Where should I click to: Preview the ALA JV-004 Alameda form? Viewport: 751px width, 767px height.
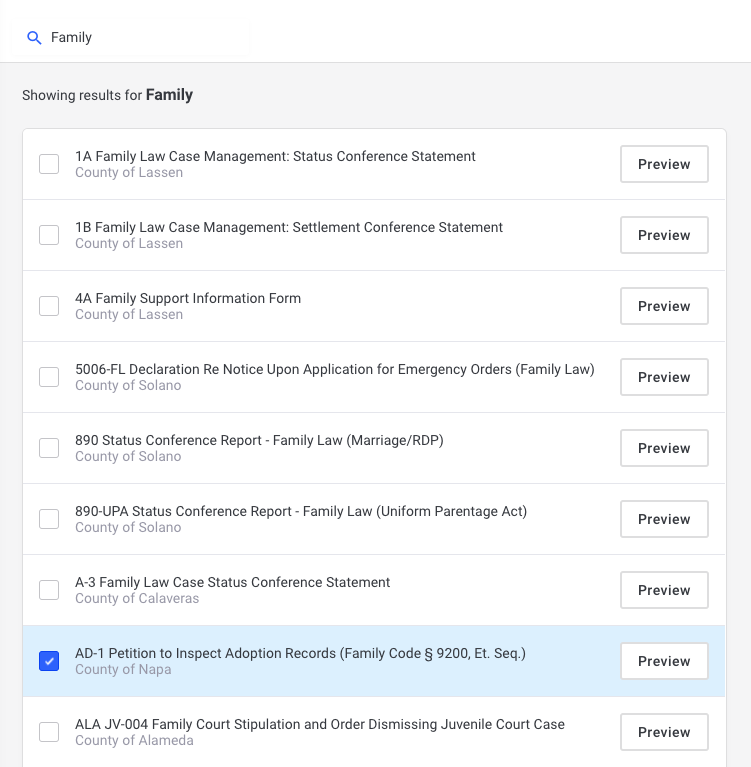coord(664,732)
